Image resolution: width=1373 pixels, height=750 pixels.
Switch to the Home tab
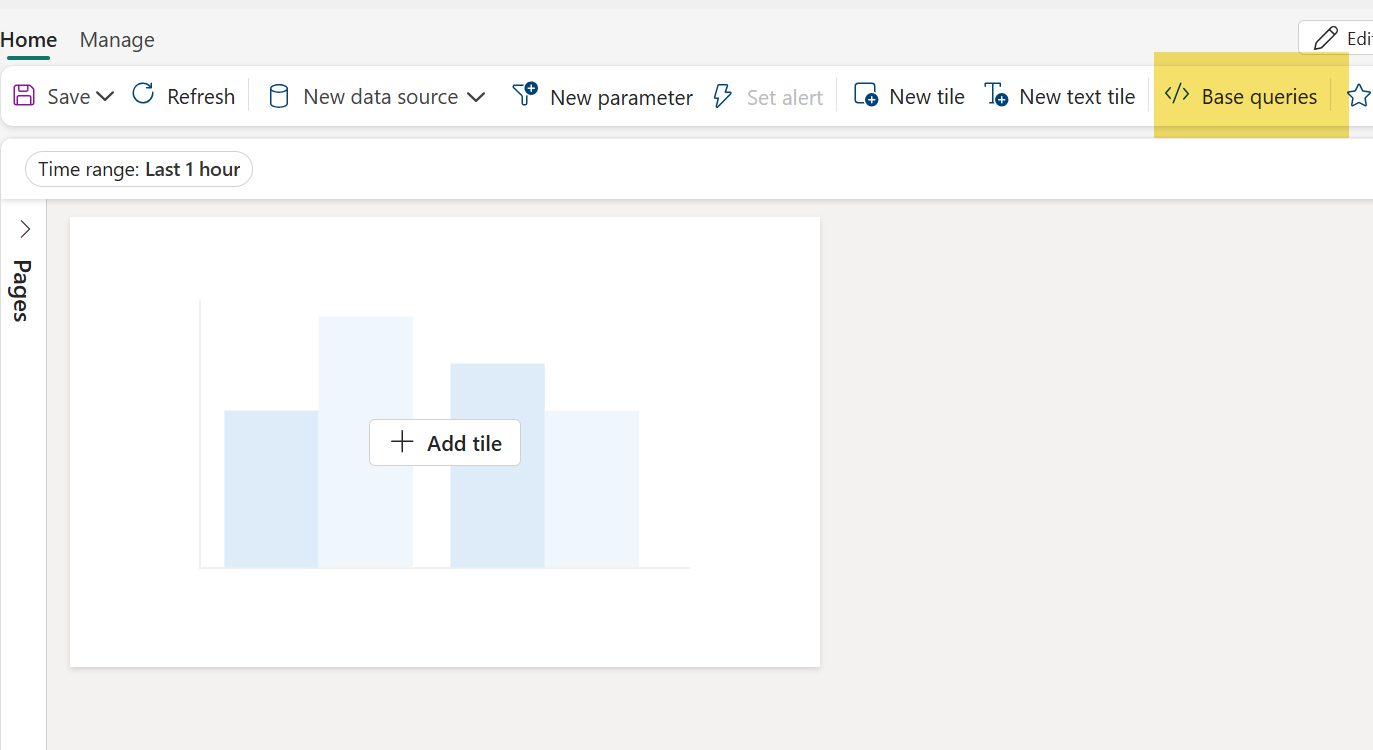coord(29,40)
